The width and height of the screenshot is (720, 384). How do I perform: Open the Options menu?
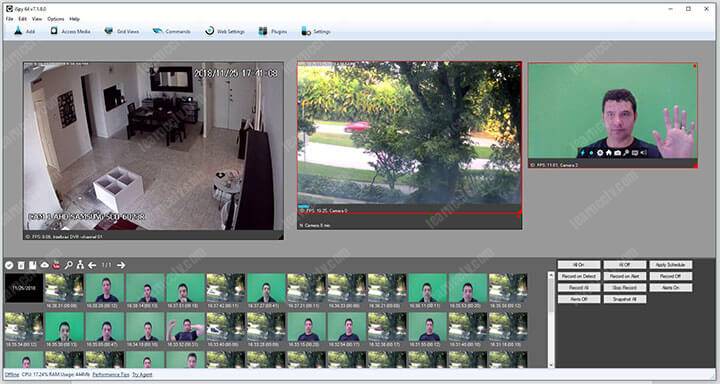point(56,19)
